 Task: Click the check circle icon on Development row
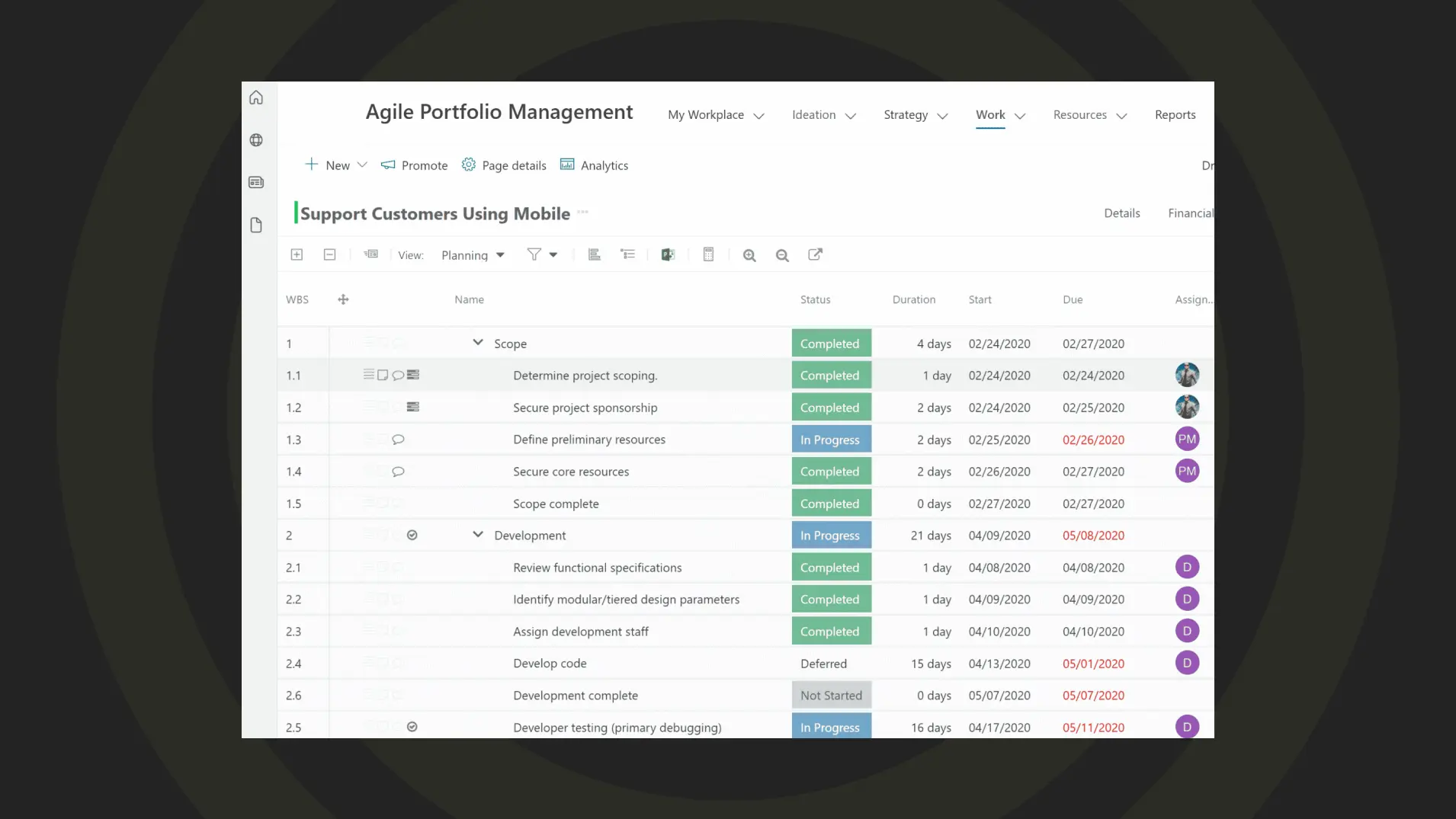[x=412, y=536]
